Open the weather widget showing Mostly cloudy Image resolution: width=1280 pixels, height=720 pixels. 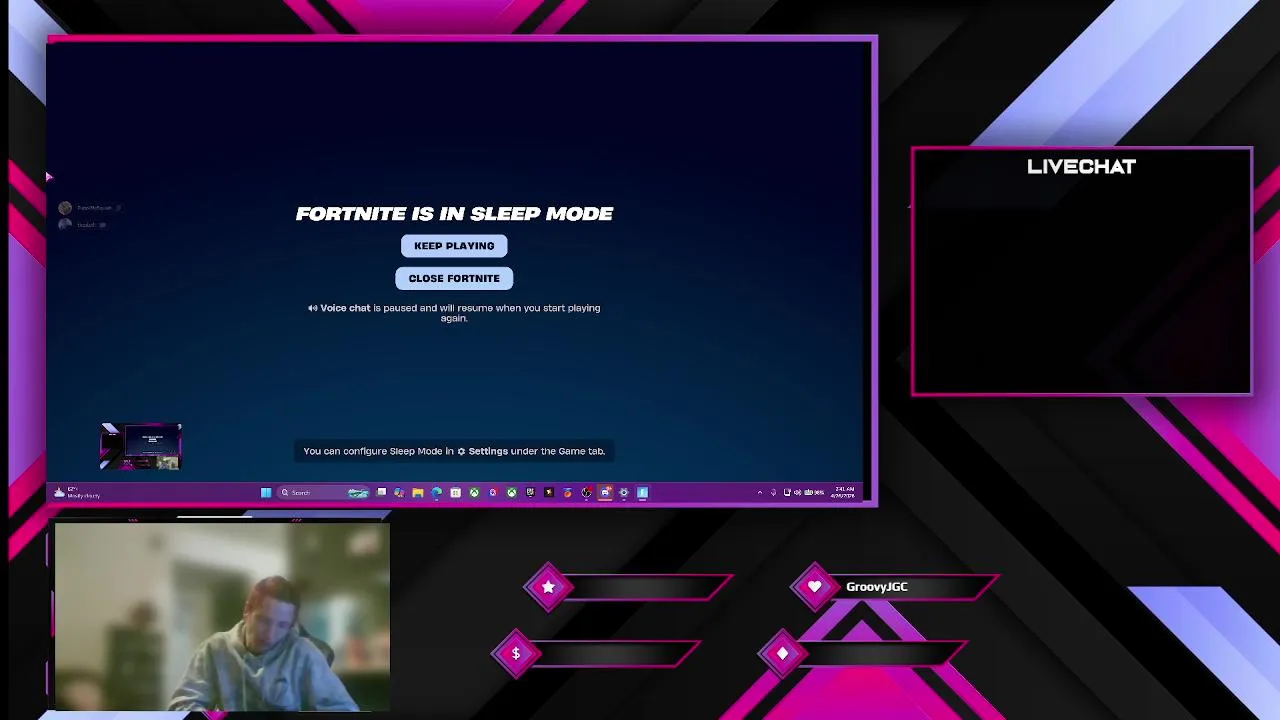(78, 492)
